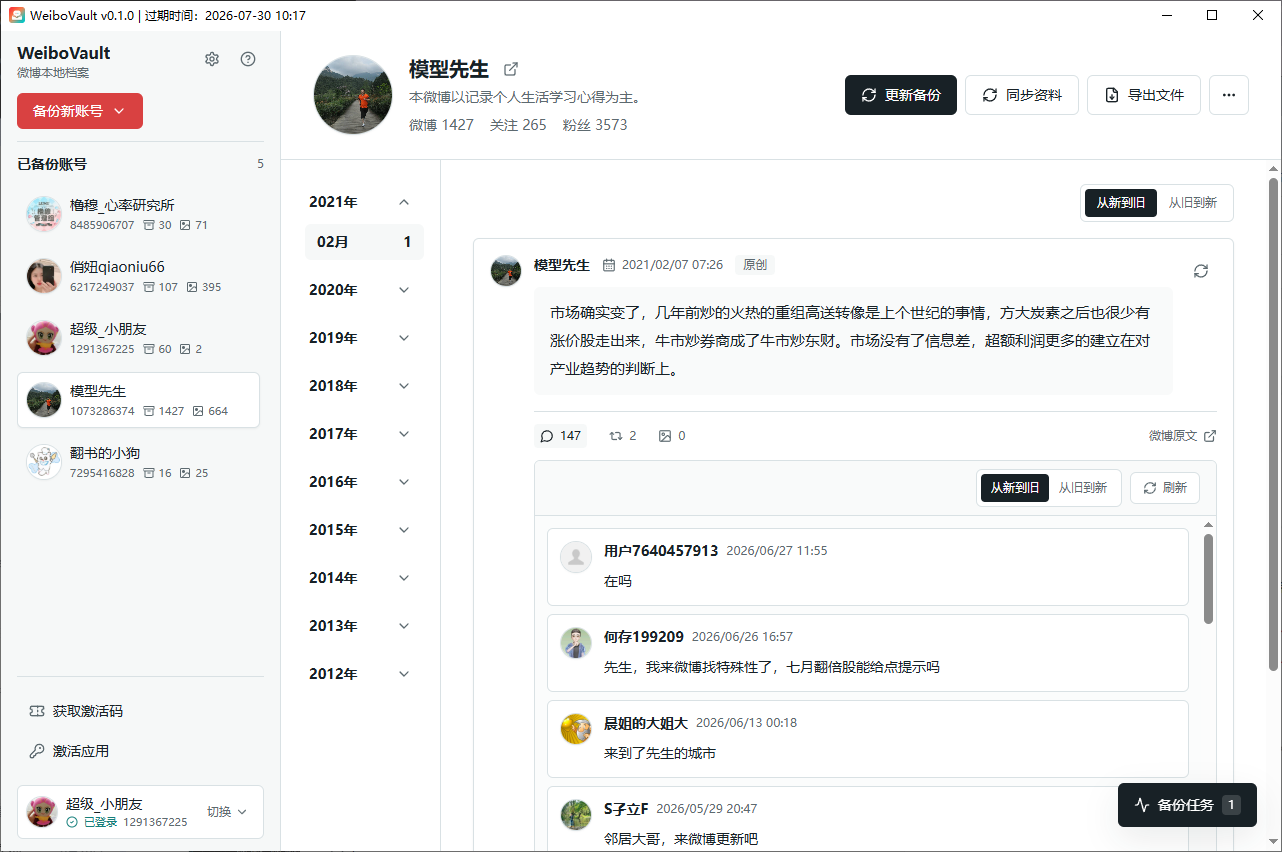Expand the 2018年 year section
The height and width of the screenshot is (852, 1282).
[x=364, y=386]
